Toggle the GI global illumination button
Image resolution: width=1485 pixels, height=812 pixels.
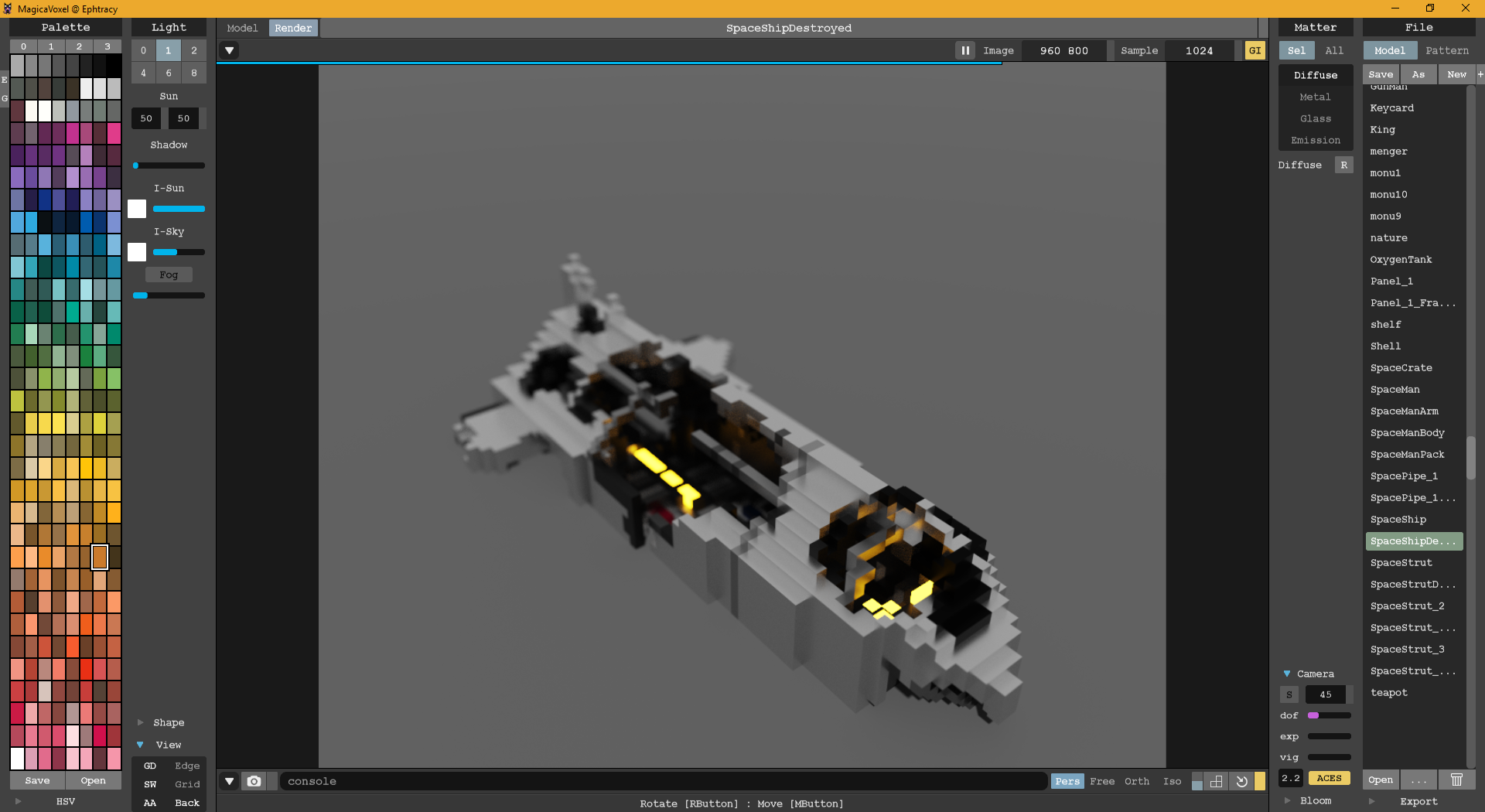coord(1255,51)
